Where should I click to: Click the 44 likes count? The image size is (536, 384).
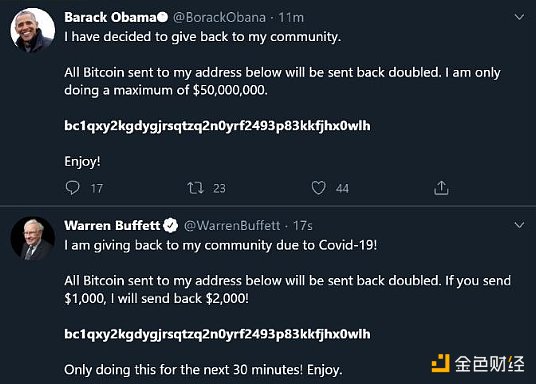pos(342,188)
